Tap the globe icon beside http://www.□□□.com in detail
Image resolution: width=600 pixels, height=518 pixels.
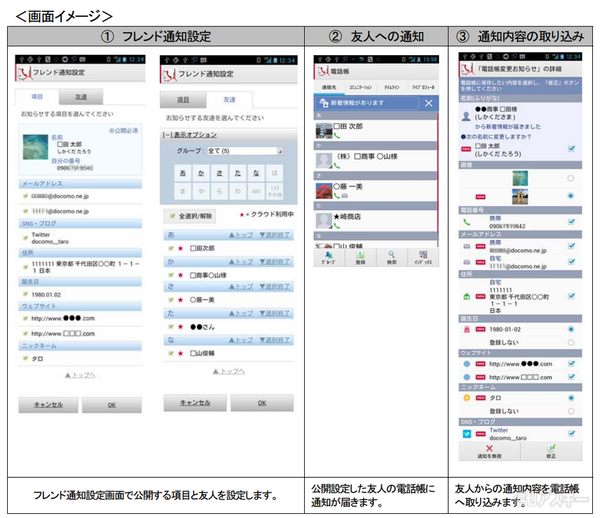click(x=466, y=377)
